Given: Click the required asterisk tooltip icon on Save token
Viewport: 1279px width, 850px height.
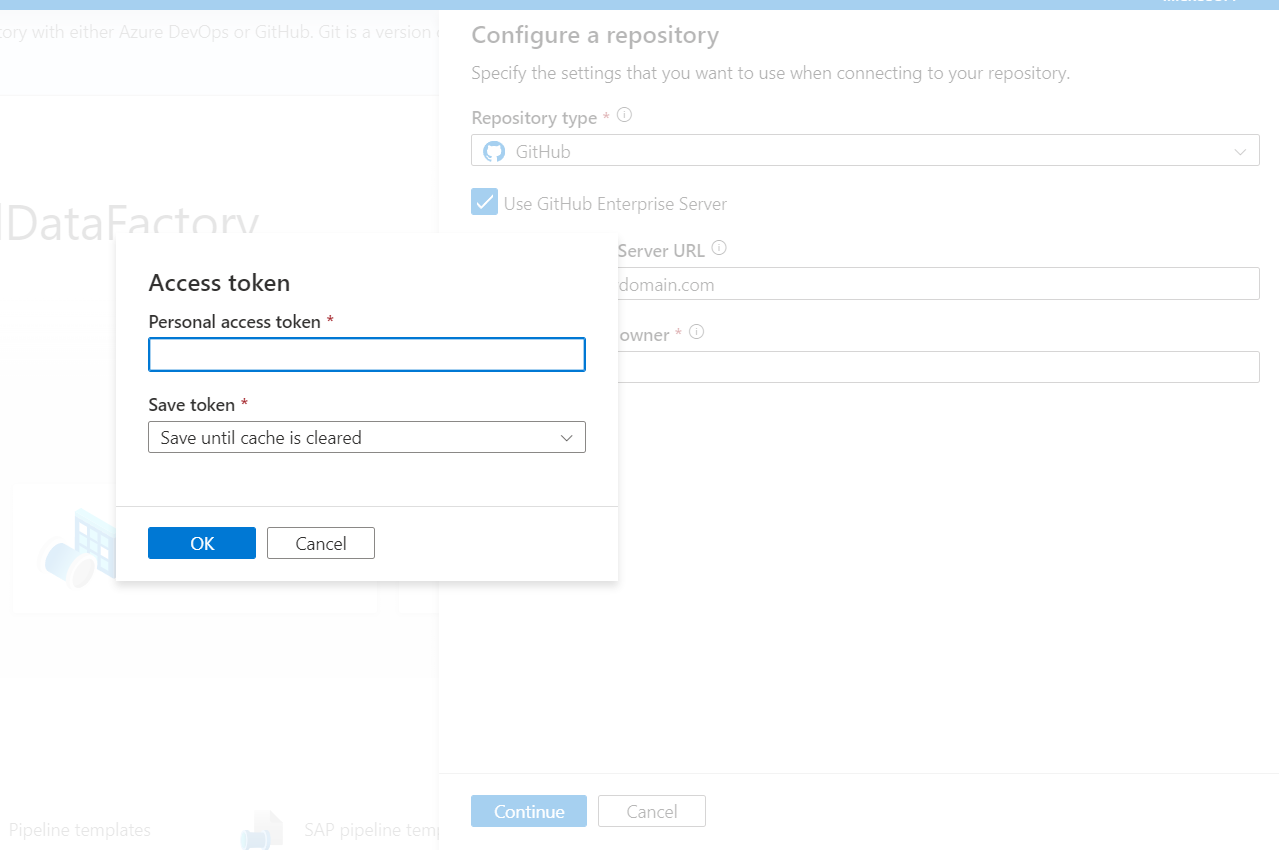Looking at the screenshot, I should (243, 402).
